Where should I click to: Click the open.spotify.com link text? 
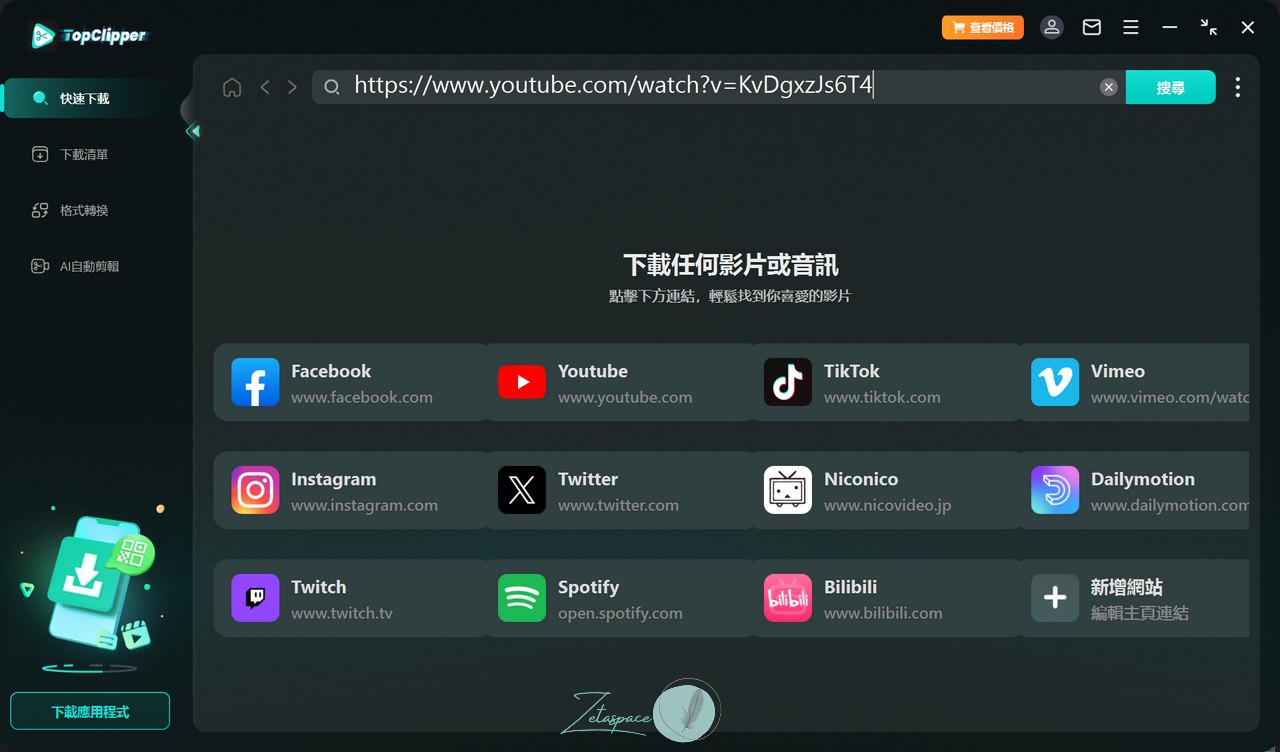click(x=620, y=613)
